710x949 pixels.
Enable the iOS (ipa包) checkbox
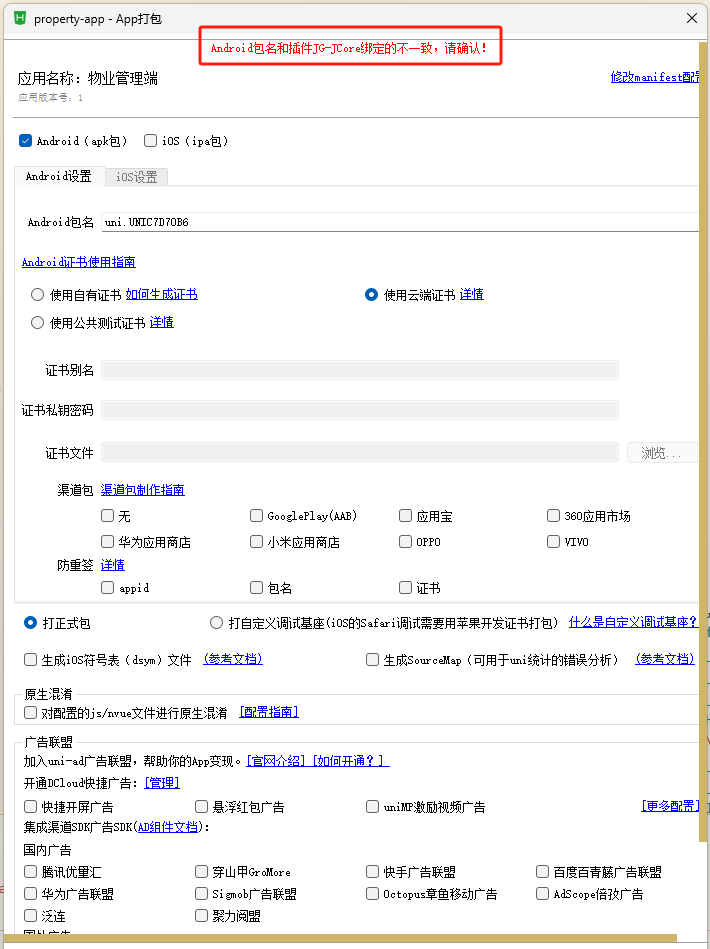[x=151, y=141]
